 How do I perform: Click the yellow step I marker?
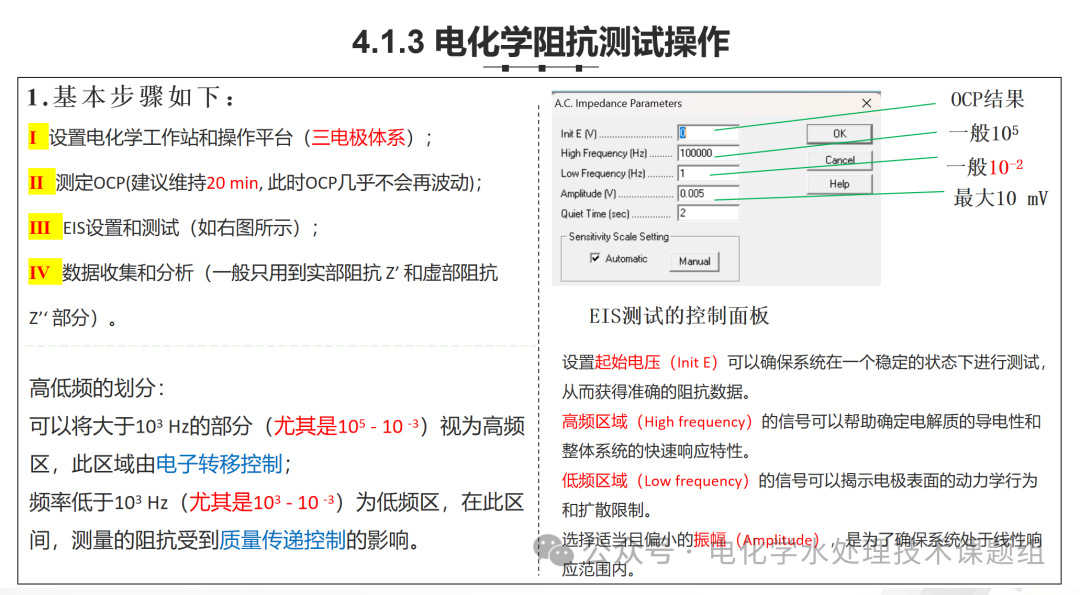(x=37, y=138)
